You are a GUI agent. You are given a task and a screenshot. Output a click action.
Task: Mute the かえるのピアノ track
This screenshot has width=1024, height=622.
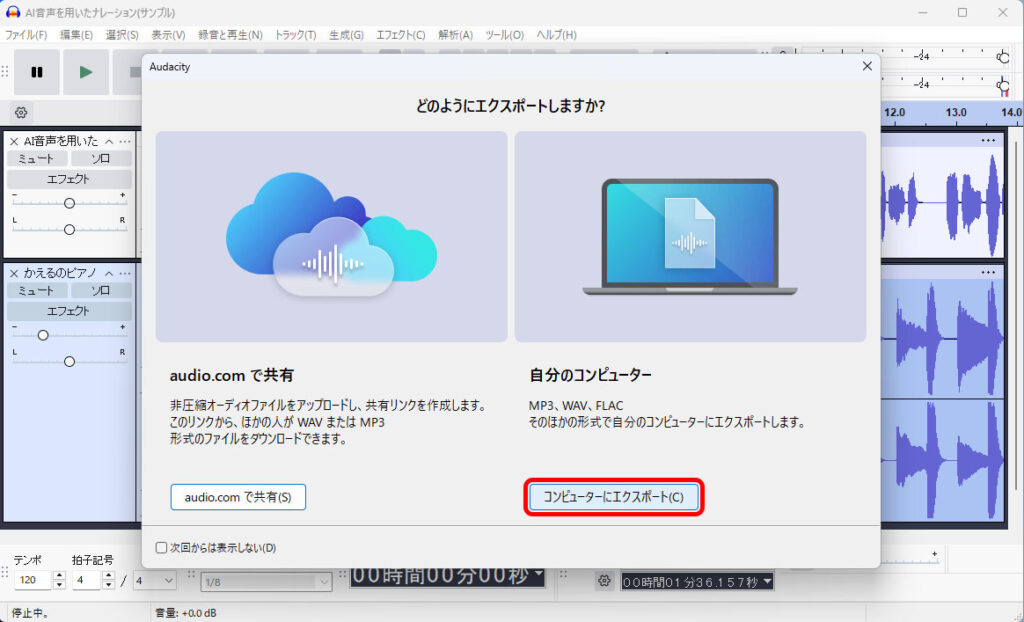[x=37, y=291]
